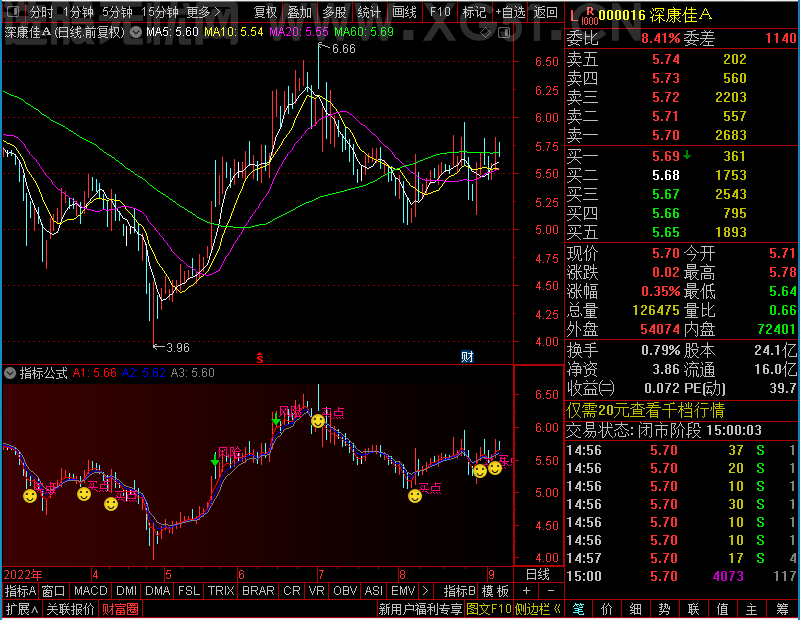Click the rightmost smiley icon near September
This screenshot has height=620, width=800.
(x=495, y=467)
